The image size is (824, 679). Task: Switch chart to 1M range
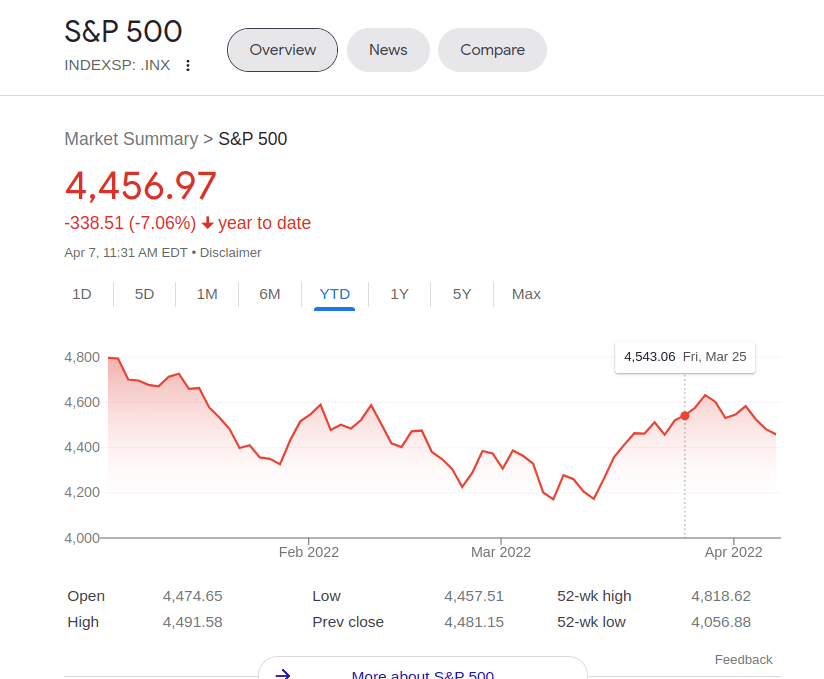[x=207, y=294]
